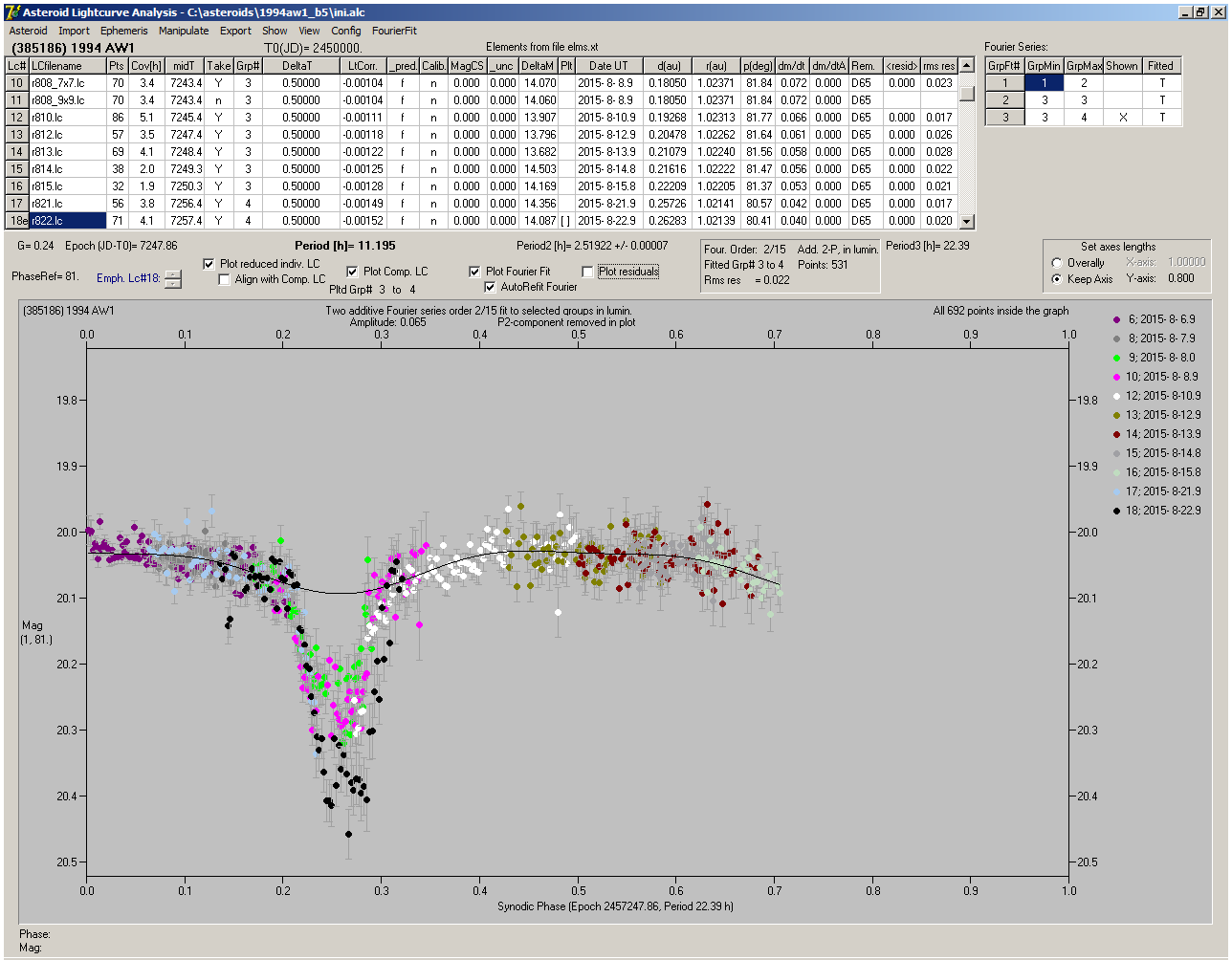
Task: Click file name r815.lc
Action: tap(67, 186)
